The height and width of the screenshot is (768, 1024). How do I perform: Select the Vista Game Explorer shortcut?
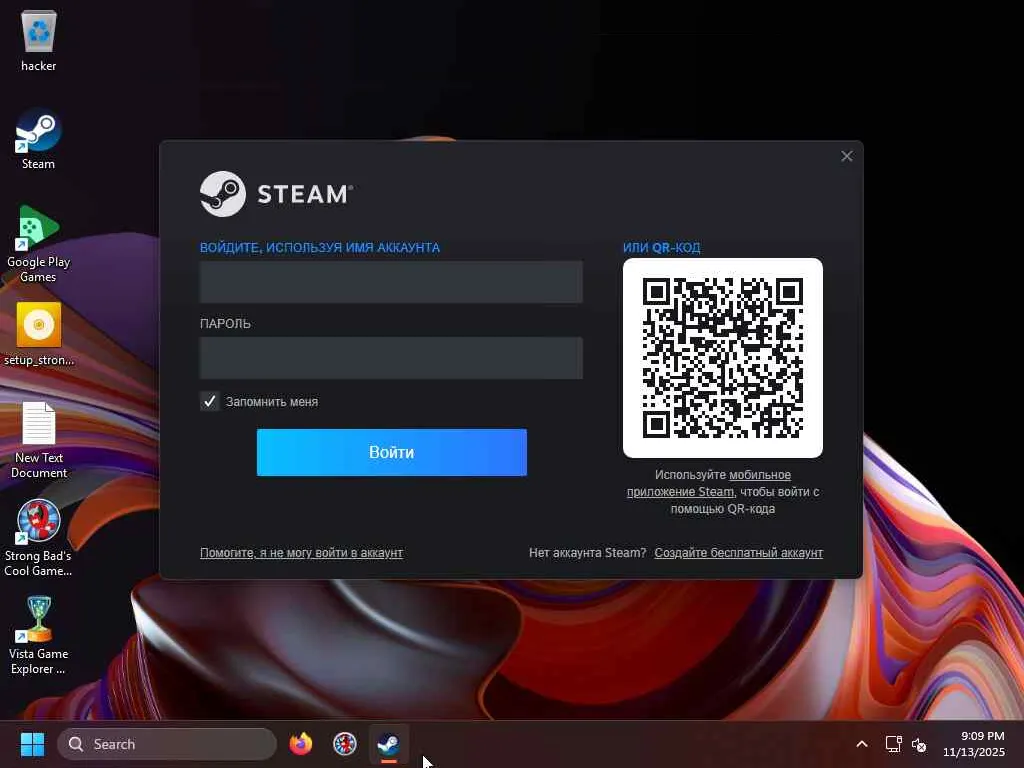click(39, 635)
